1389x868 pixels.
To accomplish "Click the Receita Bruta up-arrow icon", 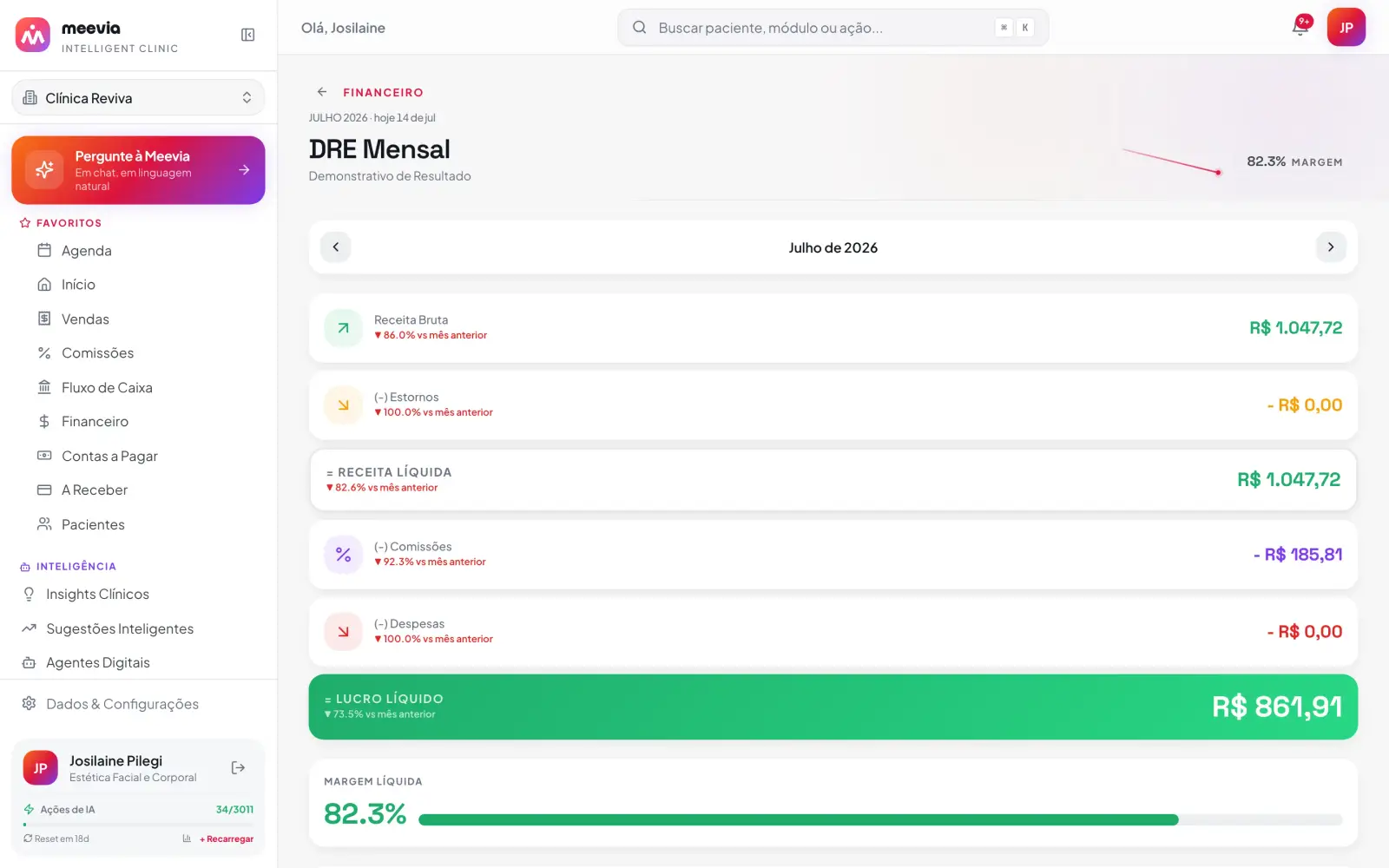I will (343, 328).
